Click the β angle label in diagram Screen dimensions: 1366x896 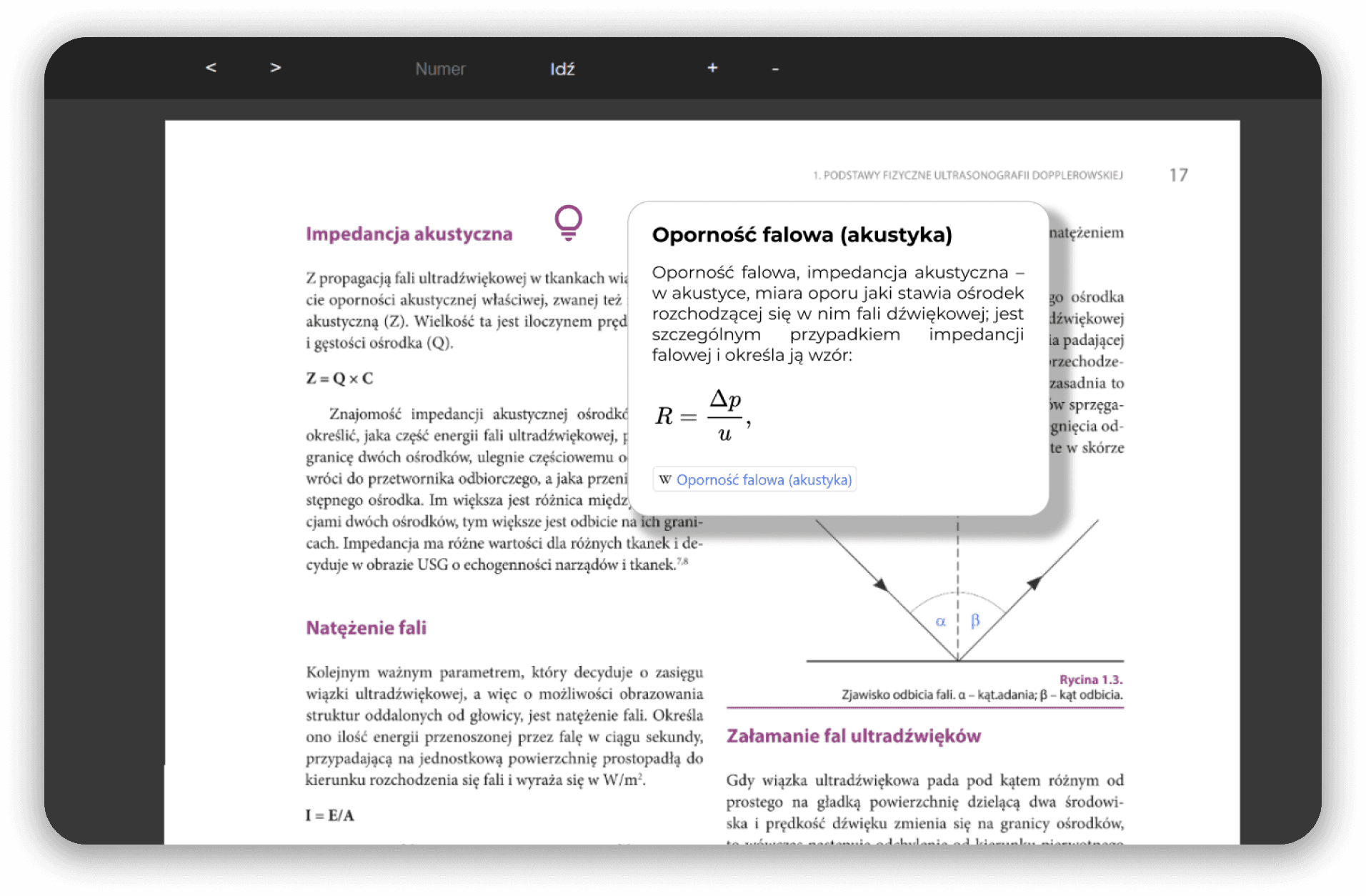tap(975, 620)
